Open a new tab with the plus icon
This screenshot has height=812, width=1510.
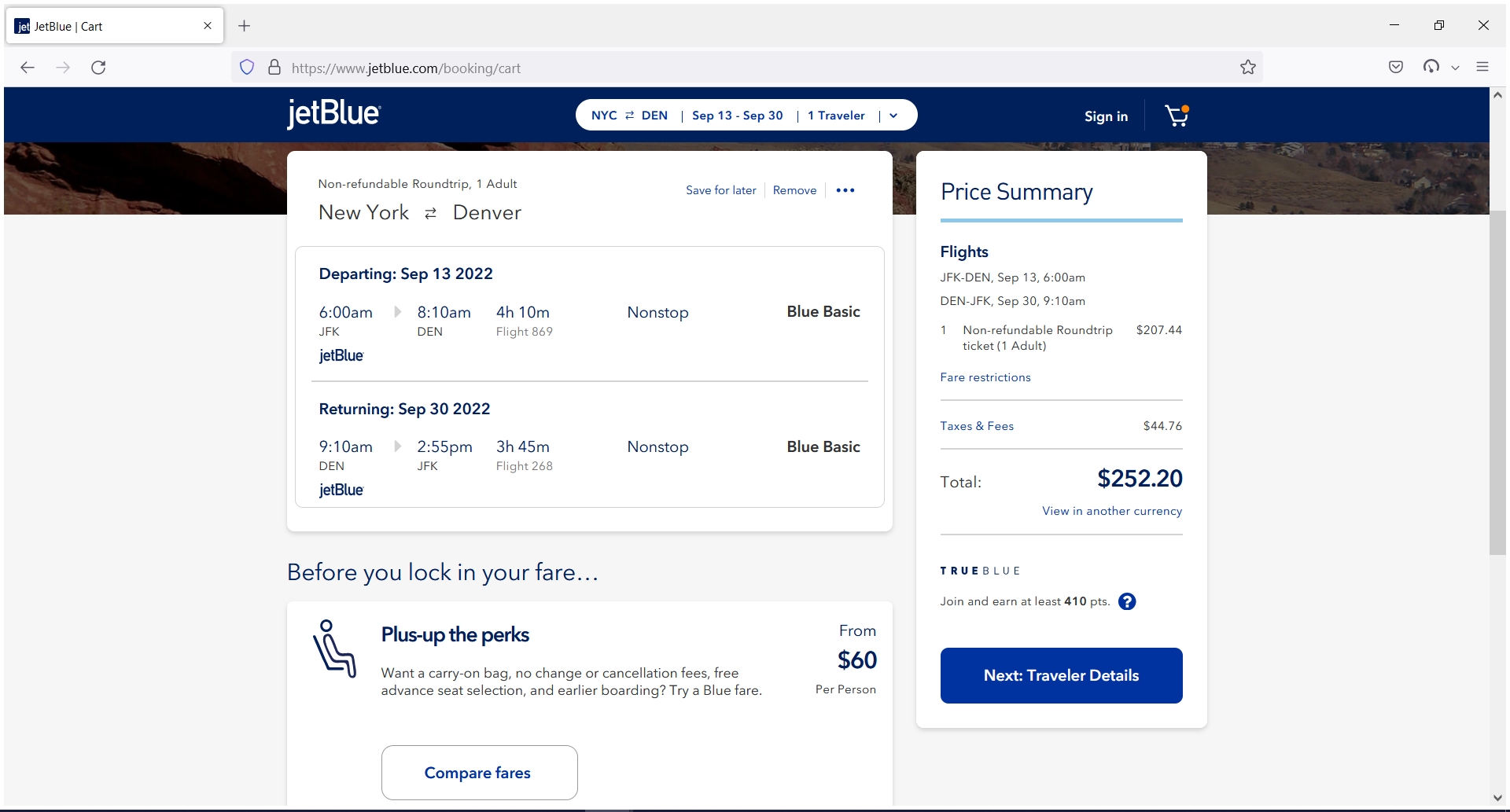click(244, 26)
